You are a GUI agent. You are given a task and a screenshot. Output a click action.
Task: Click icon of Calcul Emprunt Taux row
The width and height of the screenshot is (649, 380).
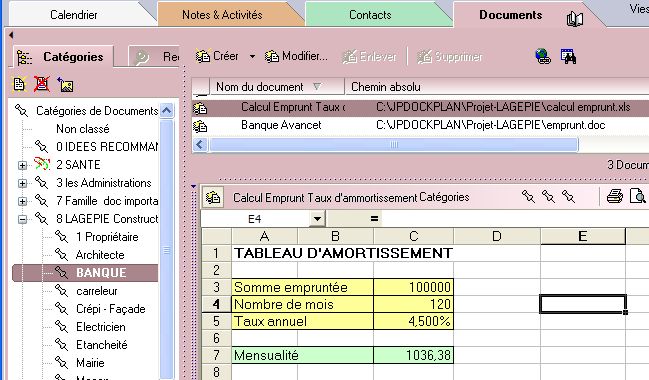pos(200,108)
